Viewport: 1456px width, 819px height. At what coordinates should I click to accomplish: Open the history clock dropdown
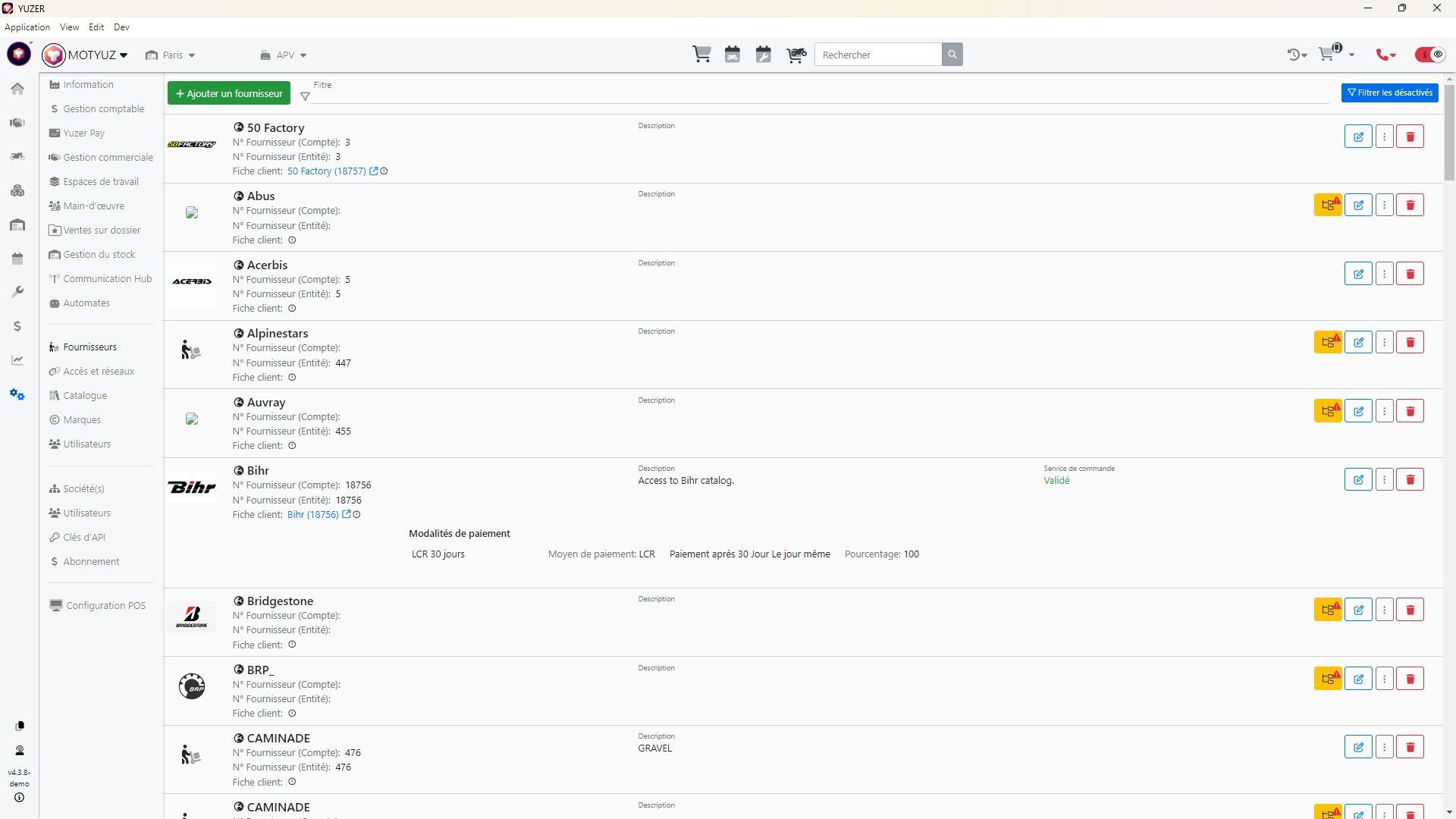tap(1297, 55)
